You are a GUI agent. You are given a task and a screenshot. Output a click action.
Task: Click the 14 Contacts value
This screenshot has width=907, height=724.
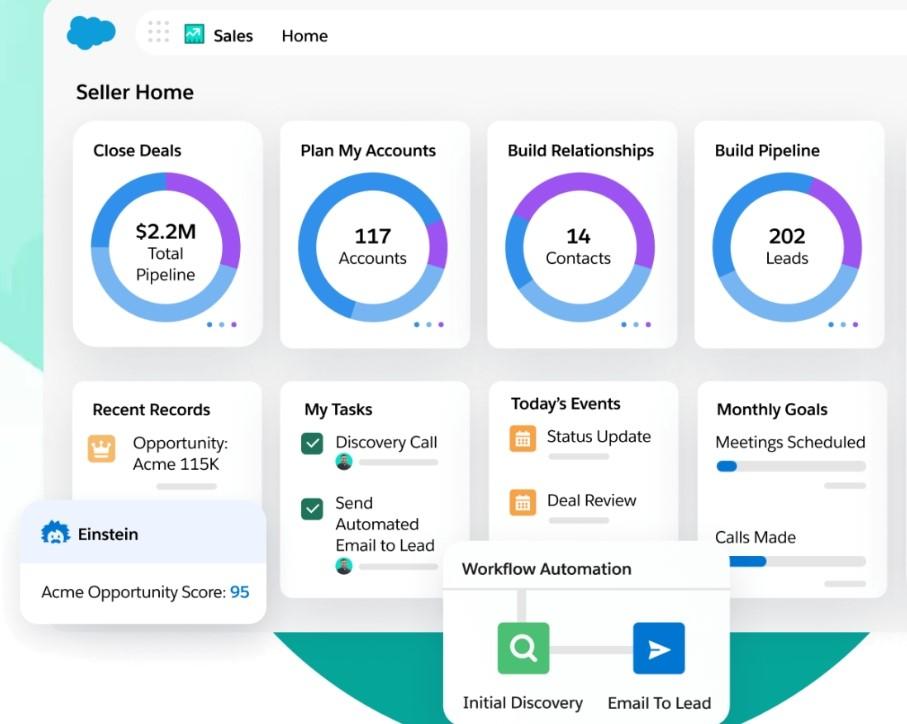coord(578,246)
